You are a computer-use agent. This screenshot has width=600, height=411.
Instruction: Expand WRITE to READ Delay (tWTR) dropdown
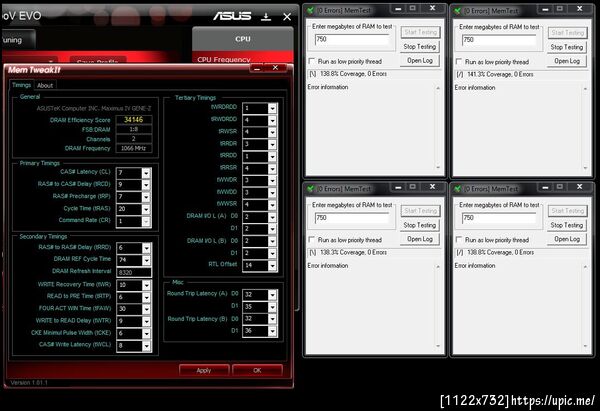coord(146,321)
